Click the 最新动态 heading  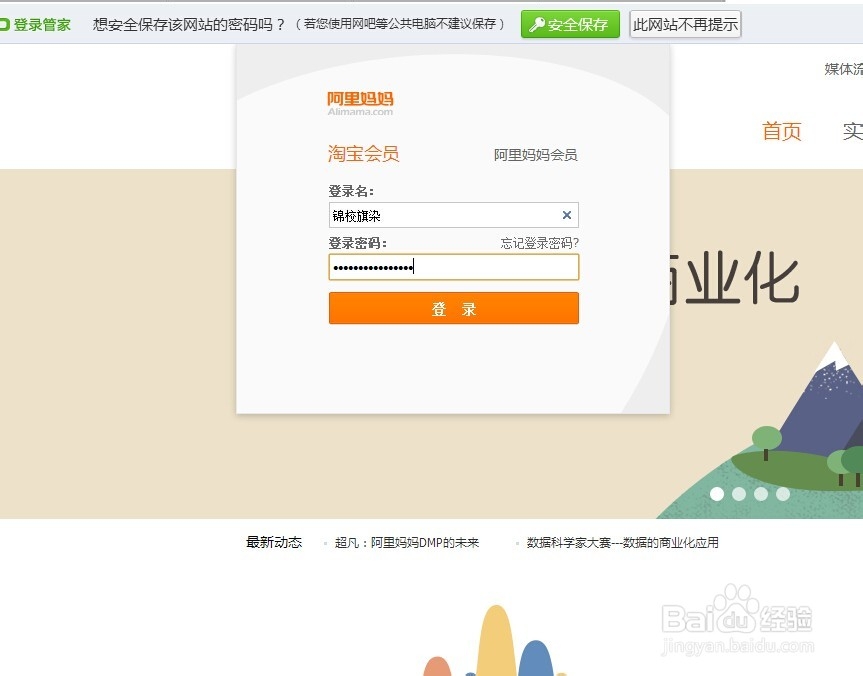[x=274, y=542]
